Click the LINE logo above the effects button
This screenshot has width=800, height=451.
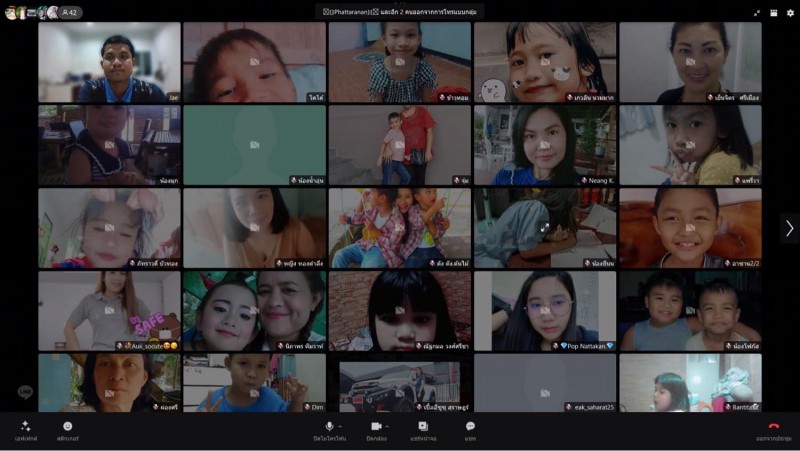(25, 392)
